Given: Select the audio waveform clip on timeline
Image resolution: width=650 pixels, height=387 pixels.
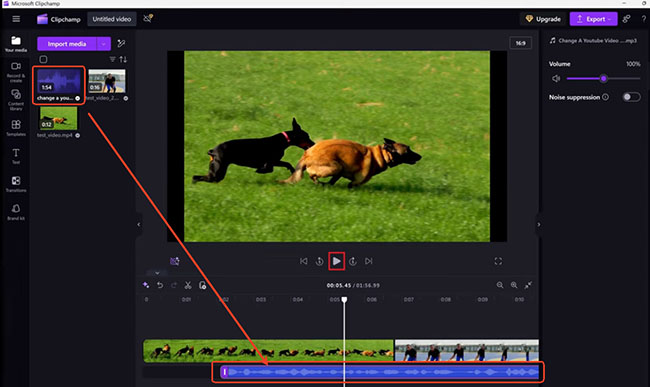Looking at the screenshot, I should (379, 372).
